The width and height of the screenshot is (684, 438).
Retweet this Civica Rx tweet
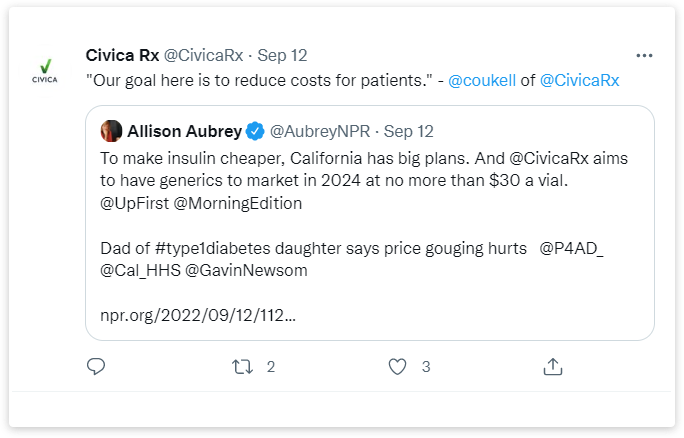pos(242,367)
